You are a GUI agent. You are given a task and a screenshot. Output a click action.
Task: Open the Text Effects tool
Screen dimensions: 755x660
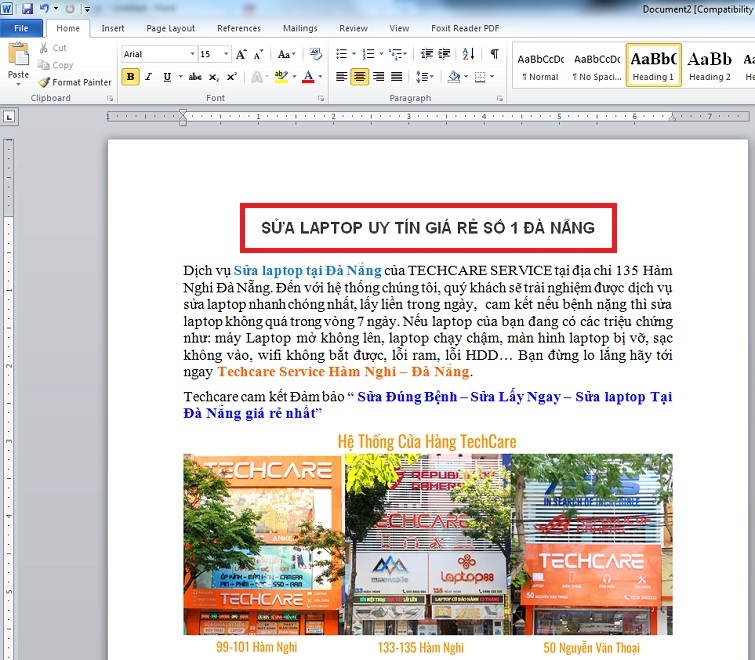tap(257, 77)
